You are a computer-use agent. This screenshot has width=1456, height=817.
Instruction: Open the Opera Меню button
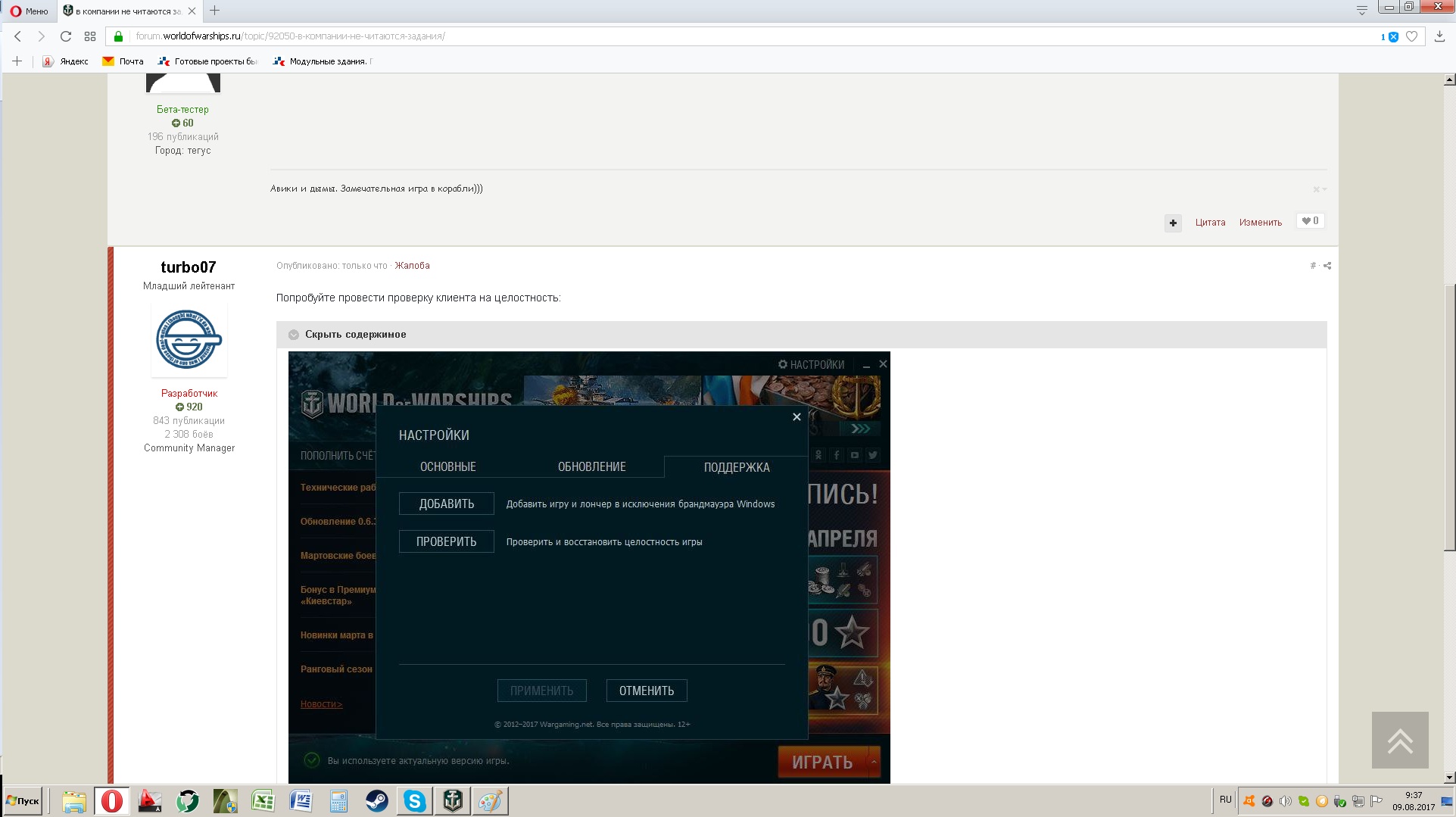(29, 11)
